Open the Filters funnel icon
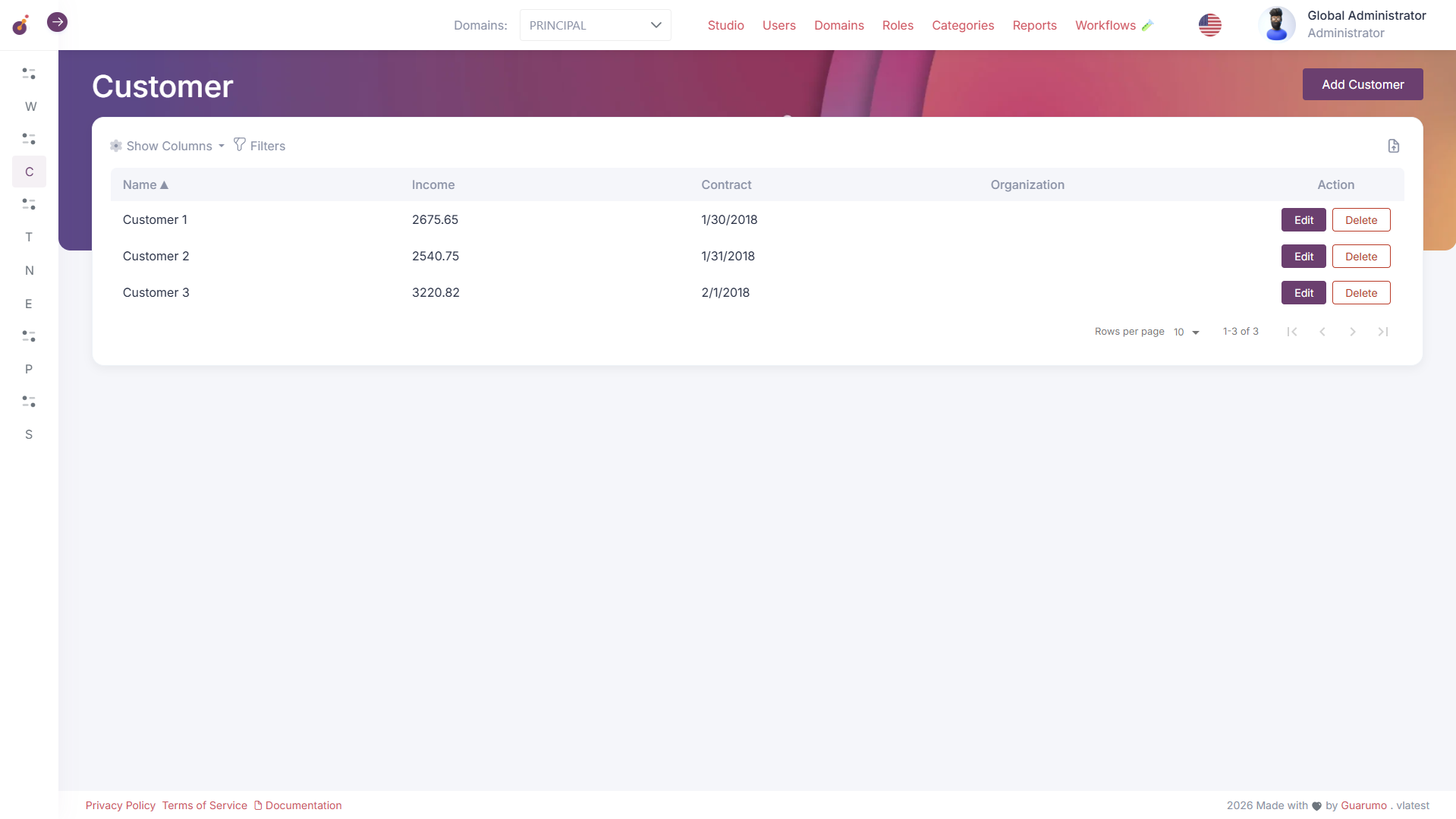Image resolution: width=1456 pixels, height=819 pixels. point(240,145)
